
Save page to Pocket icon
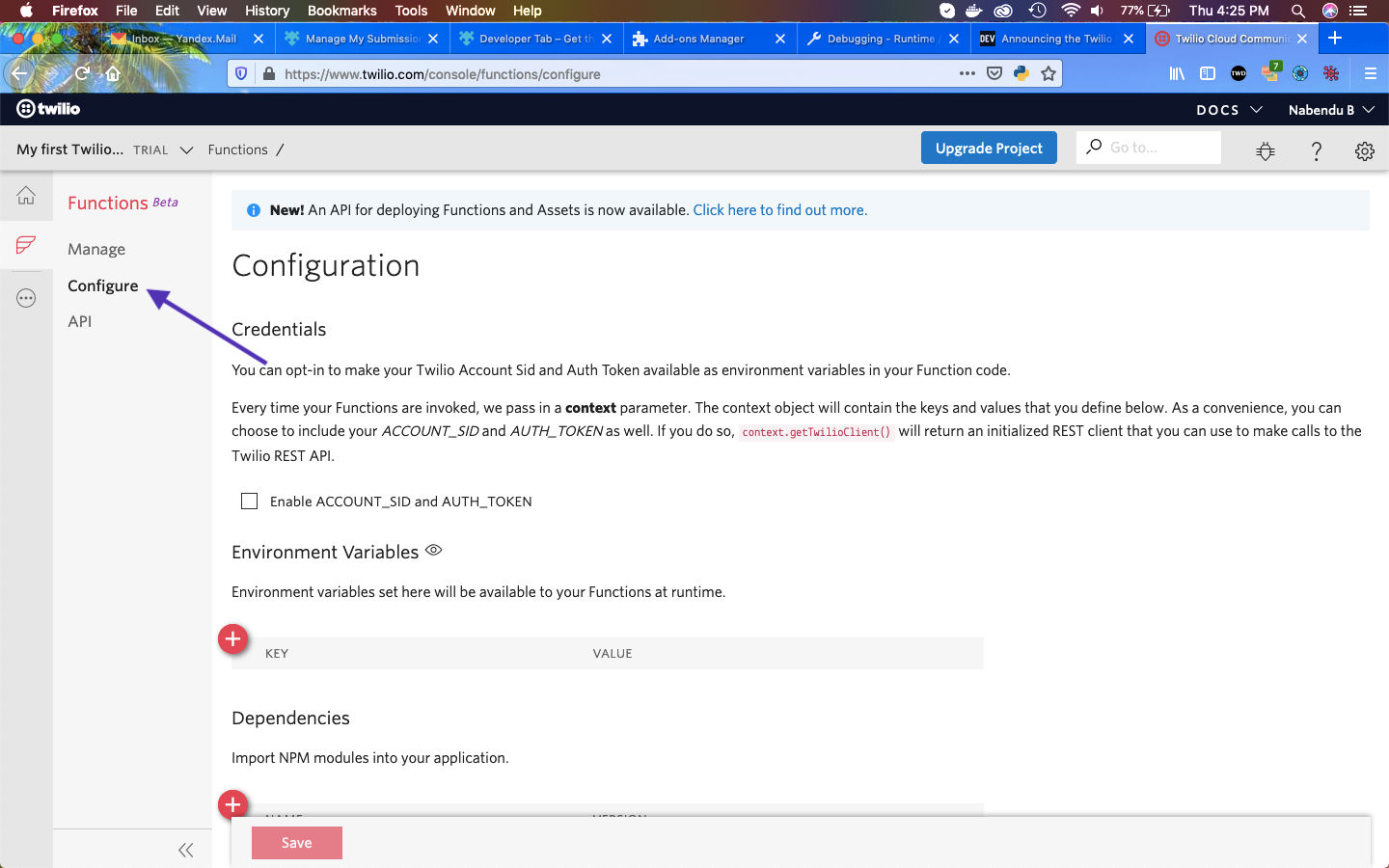click(994, 73)
